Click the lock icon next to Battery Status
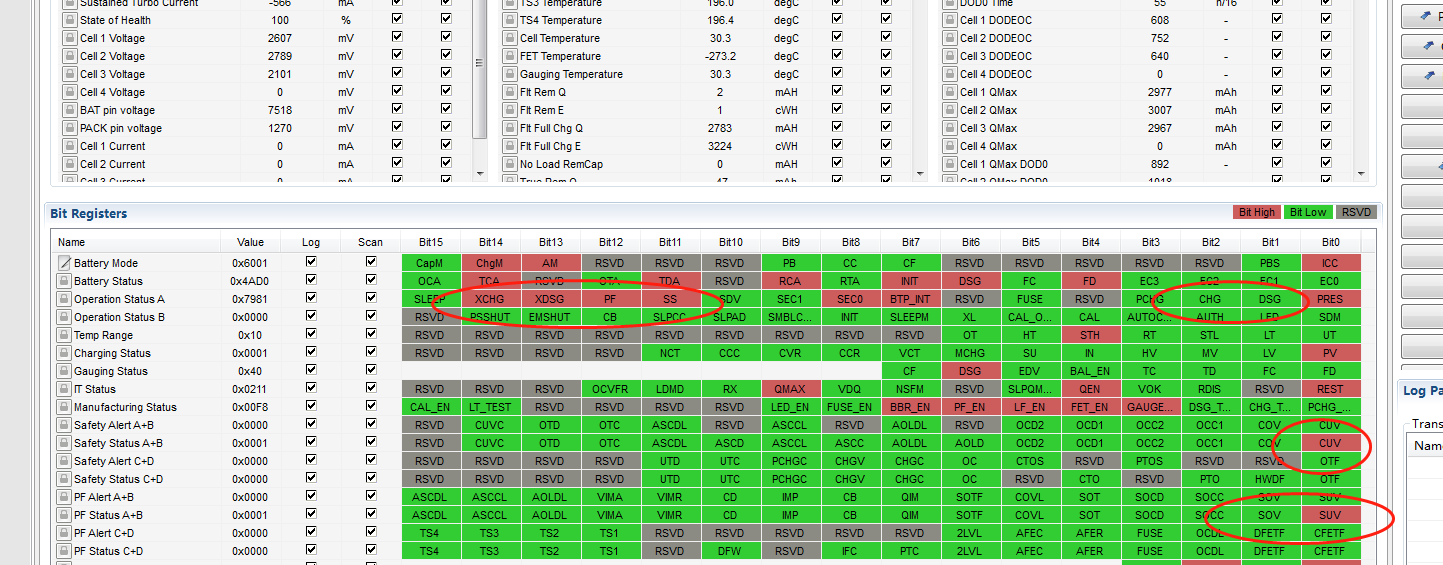1443x565 pixels. pos(65,281)
